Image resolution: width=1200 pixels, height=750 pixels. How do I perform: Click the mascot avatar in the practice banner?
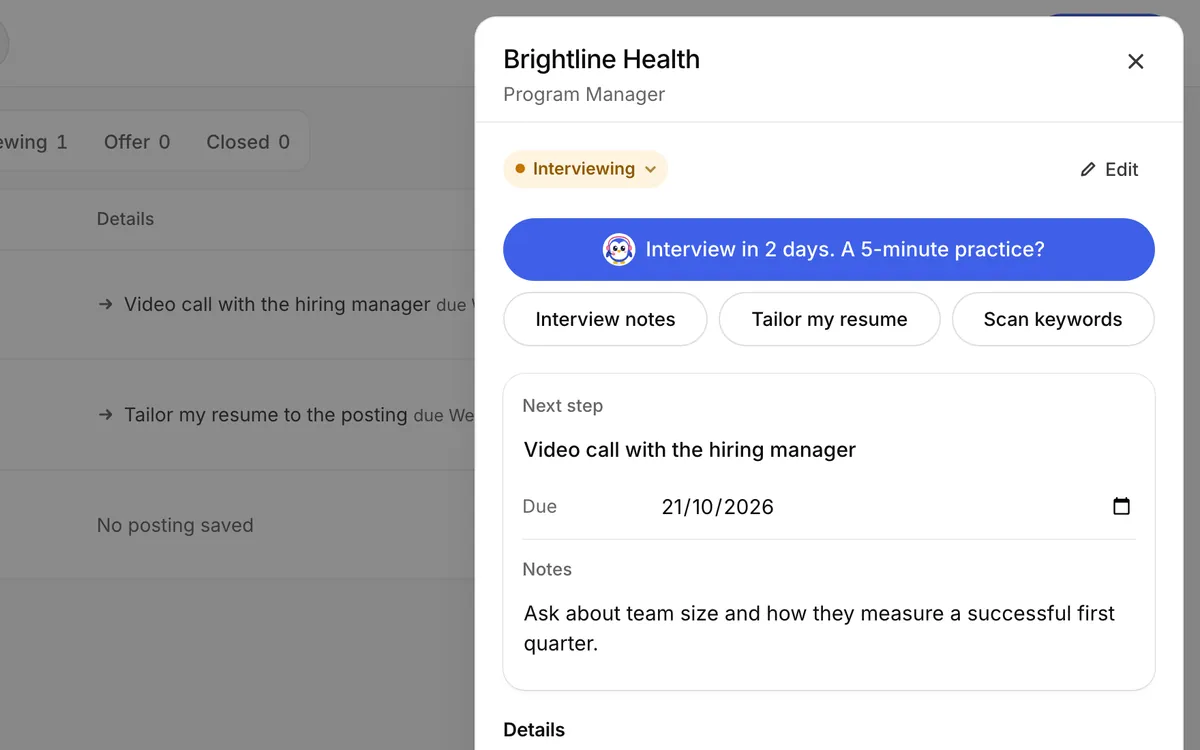619,250
